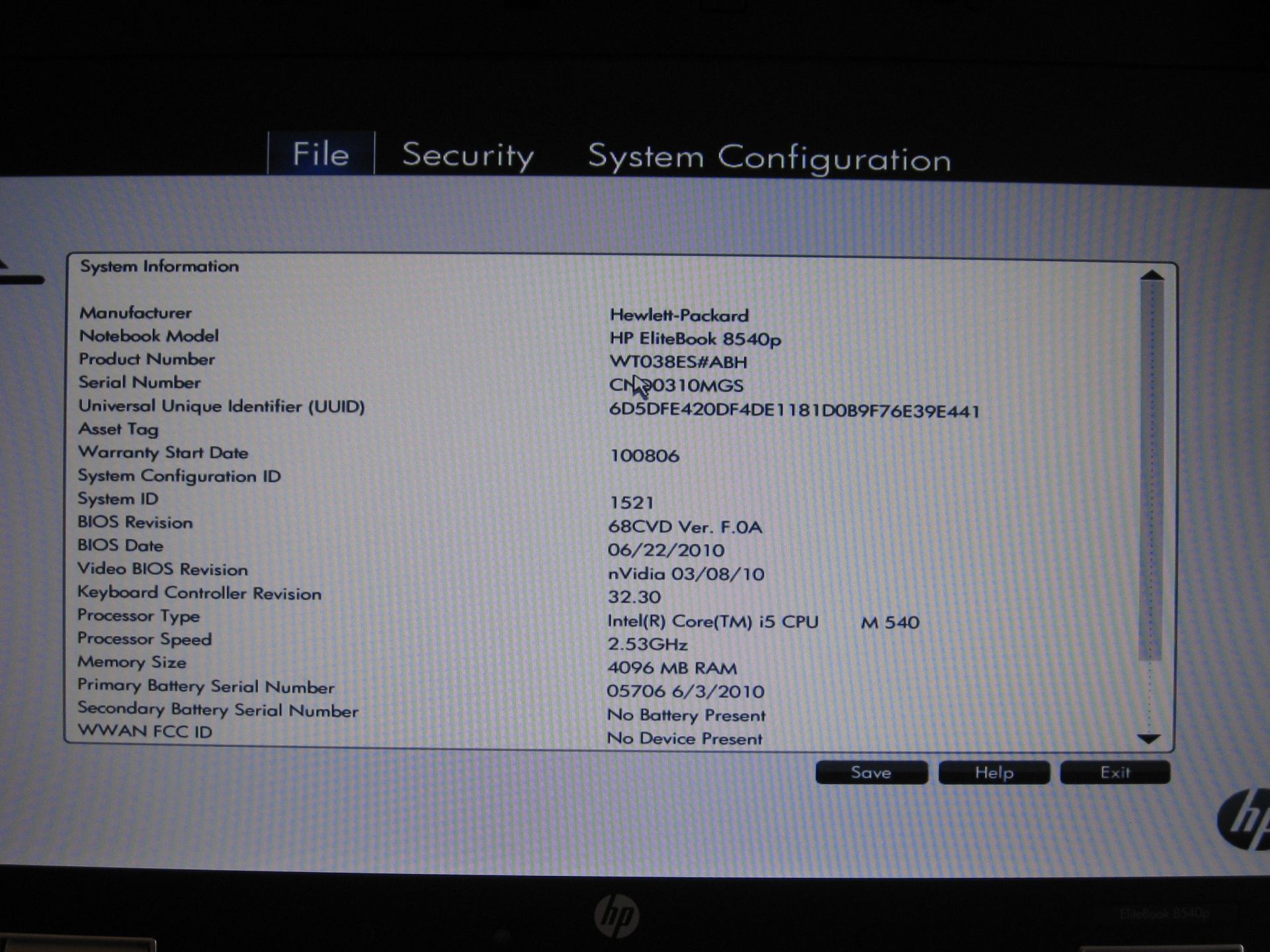Switch to the Security tab
Screen dimensions: 1270x952
click(468, 156)
